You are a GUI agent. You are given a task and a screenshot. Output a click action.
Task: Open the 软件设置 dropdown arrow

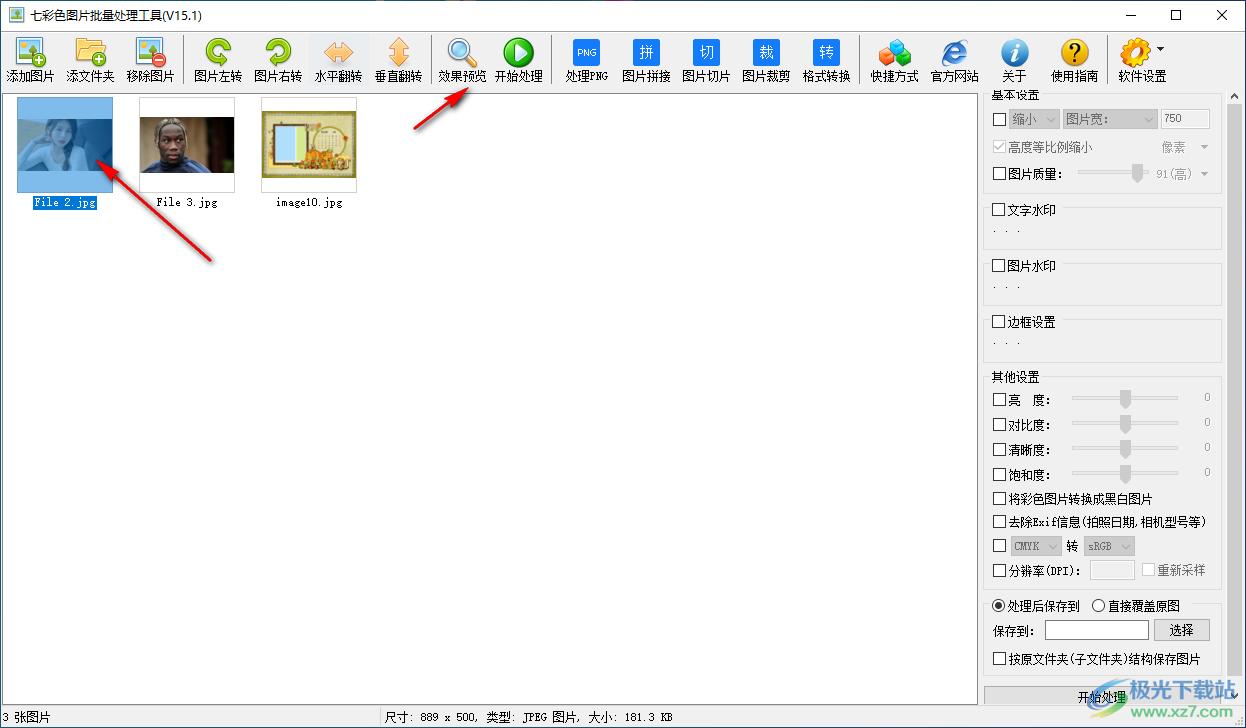1160,49
